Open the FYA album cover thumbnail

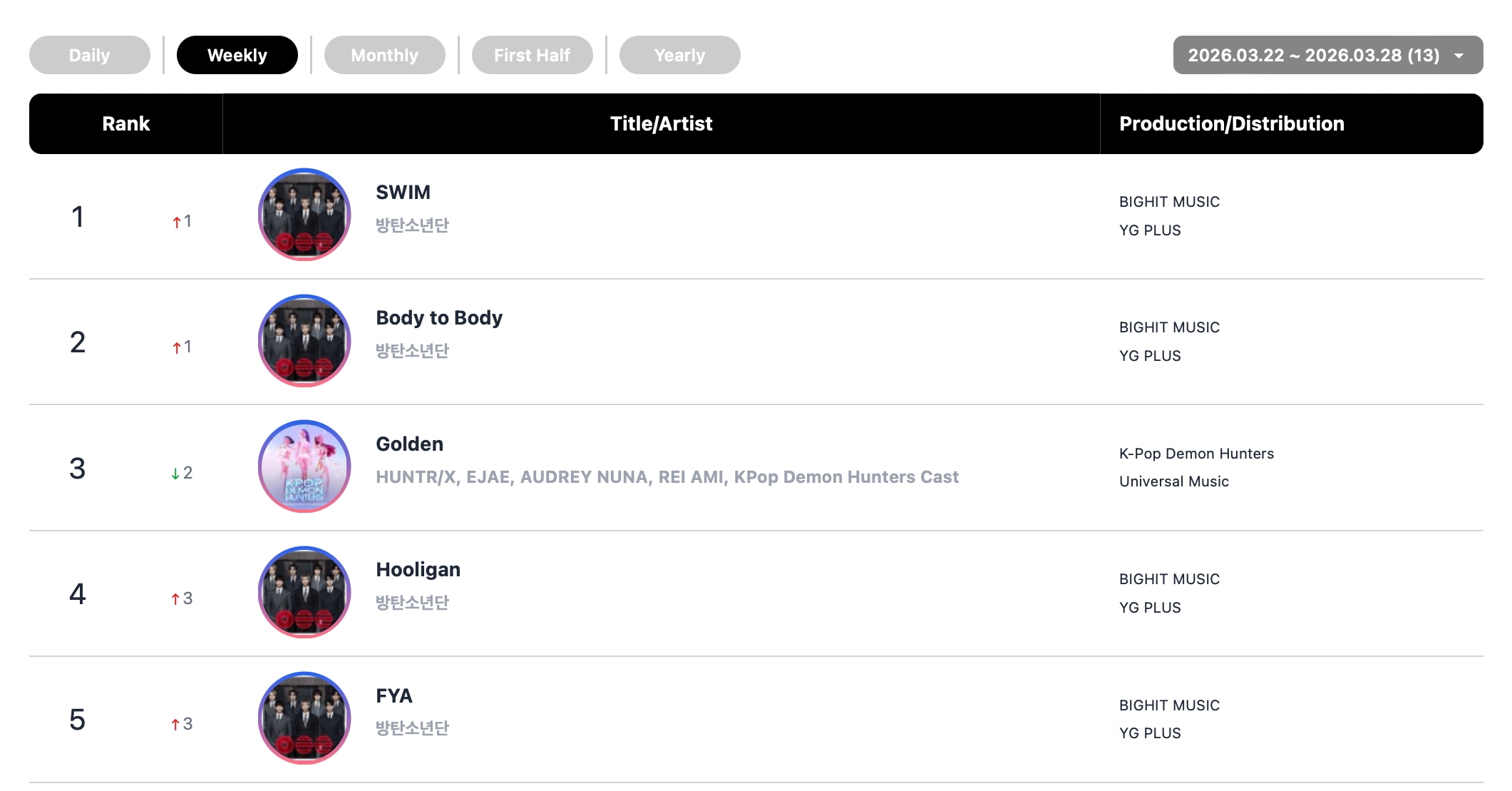pyautogui.click(x=304, y=718)
